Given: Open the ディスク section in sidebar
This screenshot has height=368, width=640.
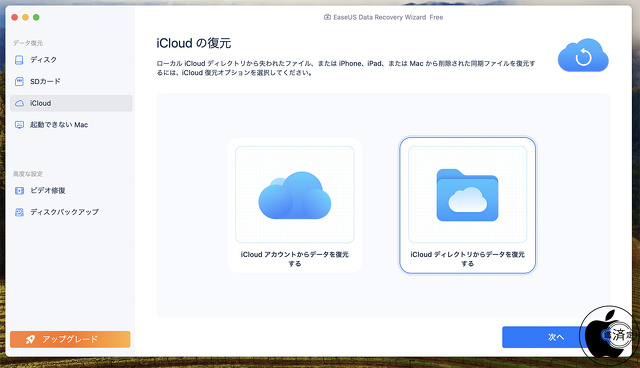Looking at the screenshot, I should click(x=71, y=60).
